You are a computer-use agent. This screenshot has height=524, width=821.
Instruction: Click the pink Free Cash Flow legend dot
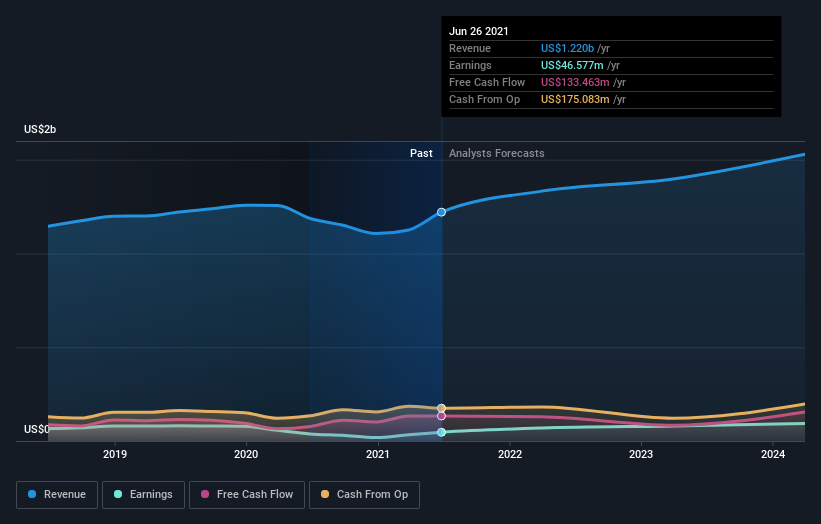pyautogui.click(x=205, y=494)
